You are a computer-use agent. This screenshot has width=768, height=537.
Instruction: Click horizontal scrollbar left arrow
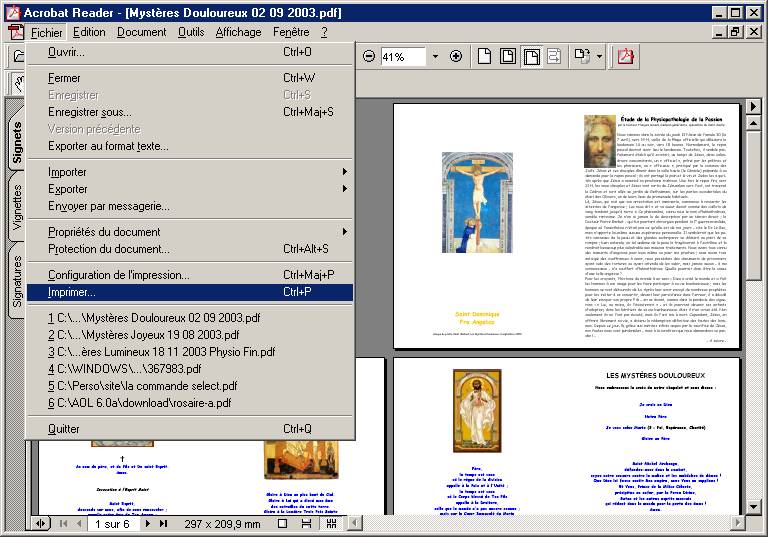point(354,523)
